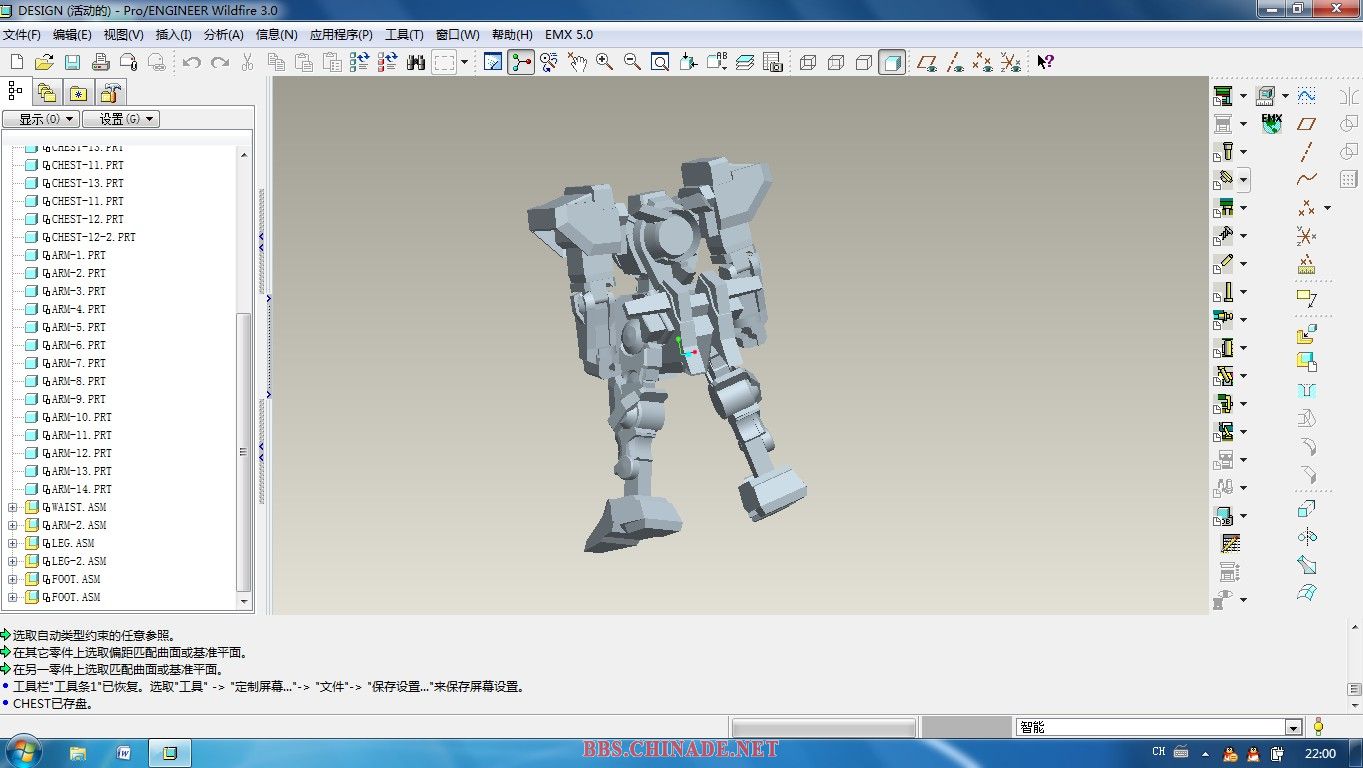Expand the LEG.ASM tree node
This screenshot has width=1363, height=768.
13,543
